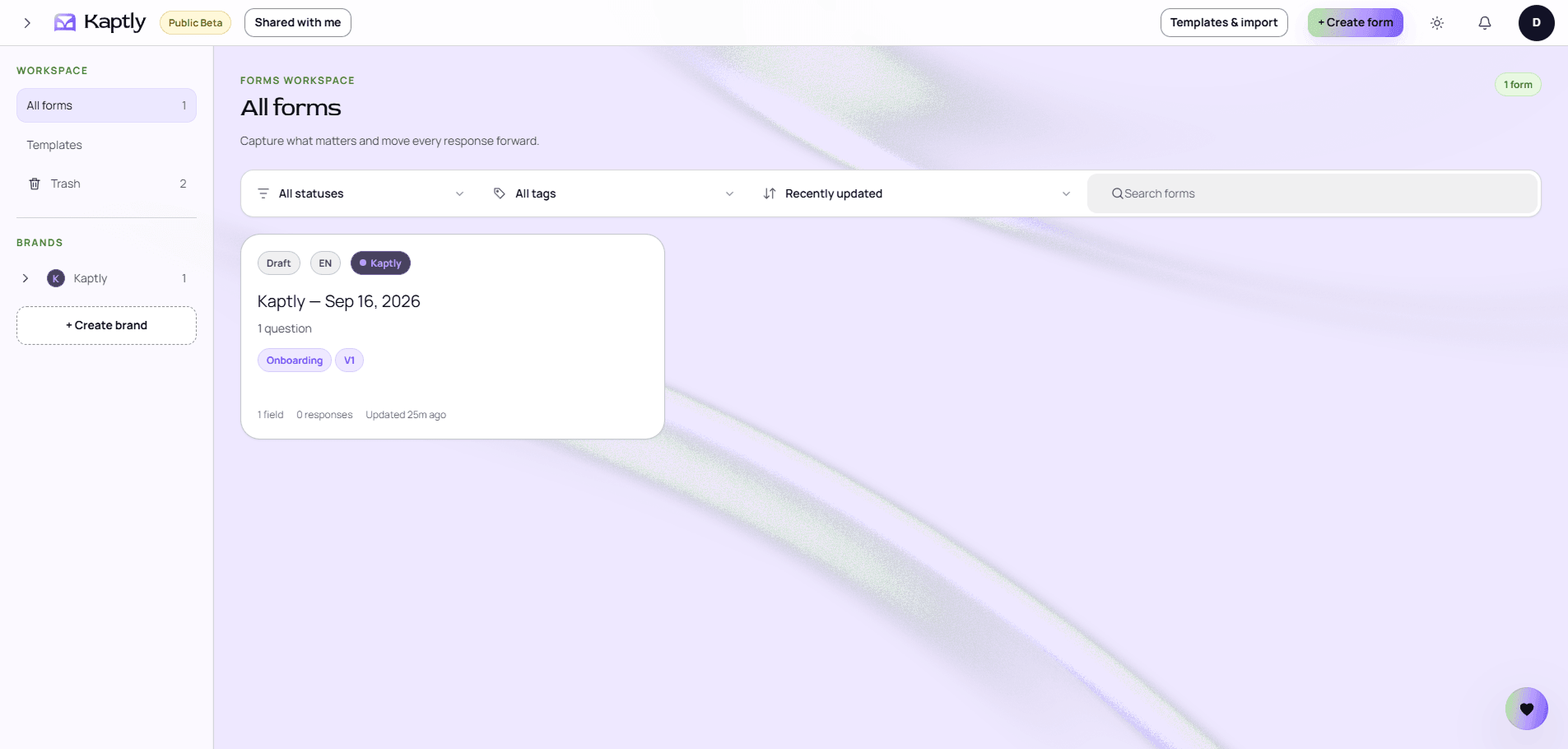Image resolution: width=1568 pixels, height=749 pixels.
Task: Open Shared with me
Action: [298, 22]
